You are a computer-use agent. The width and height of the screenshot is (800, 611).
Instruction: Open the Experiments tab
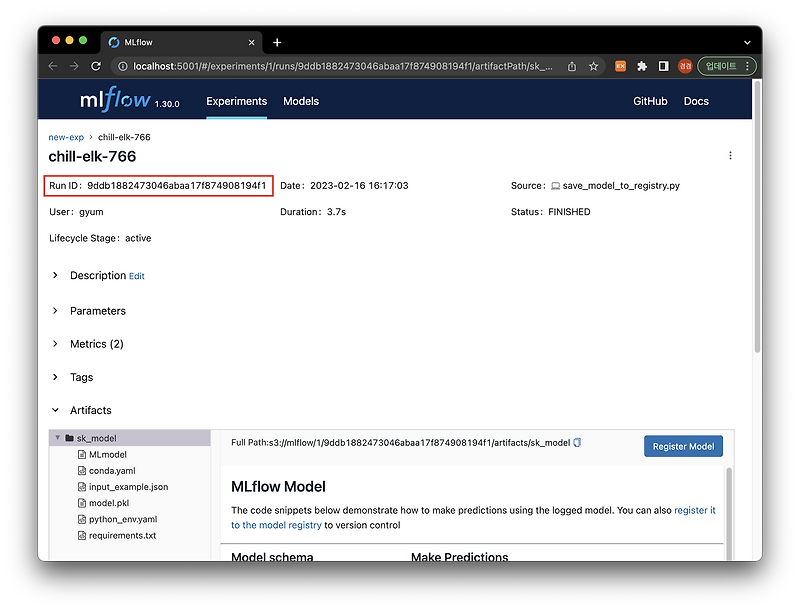(236, 101)
